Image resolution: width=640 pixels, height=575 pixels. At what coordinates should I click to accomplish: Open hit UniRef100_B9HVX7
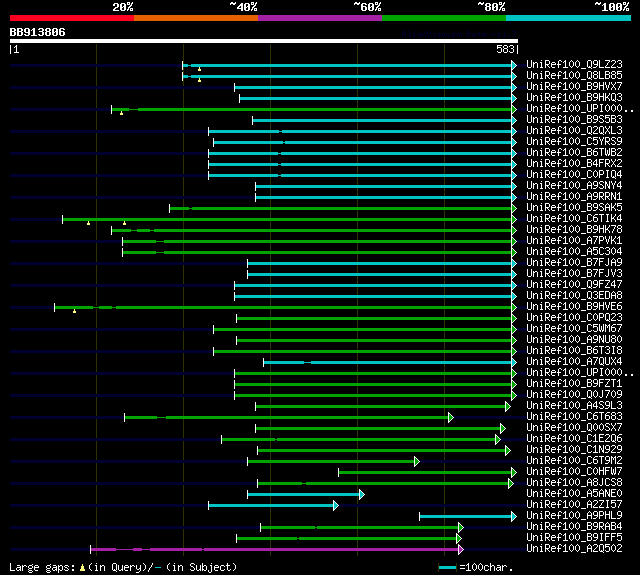click(x=574, y=86)
